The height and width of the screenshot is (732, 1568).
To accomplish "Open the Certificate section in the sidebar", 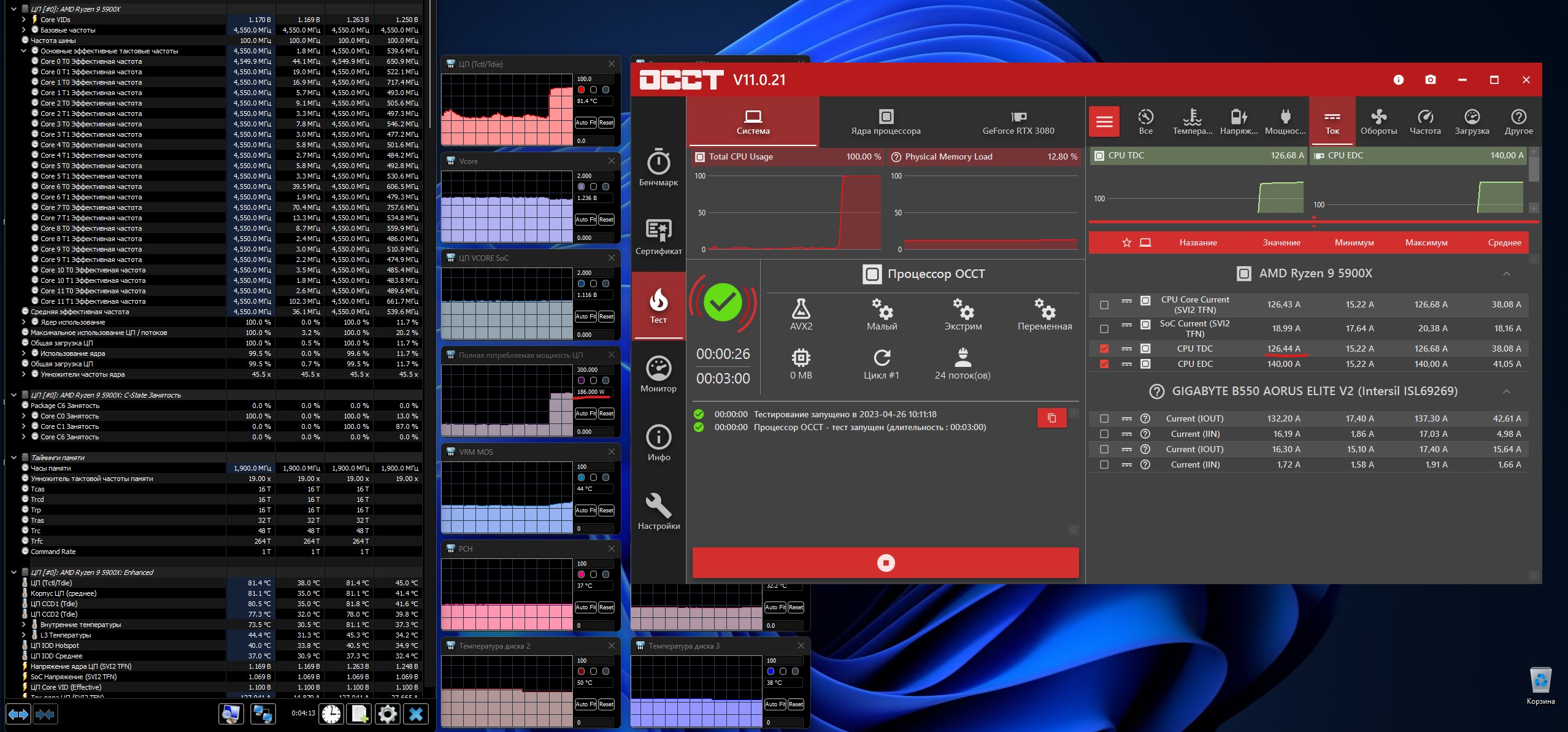I will coord(658,237).
